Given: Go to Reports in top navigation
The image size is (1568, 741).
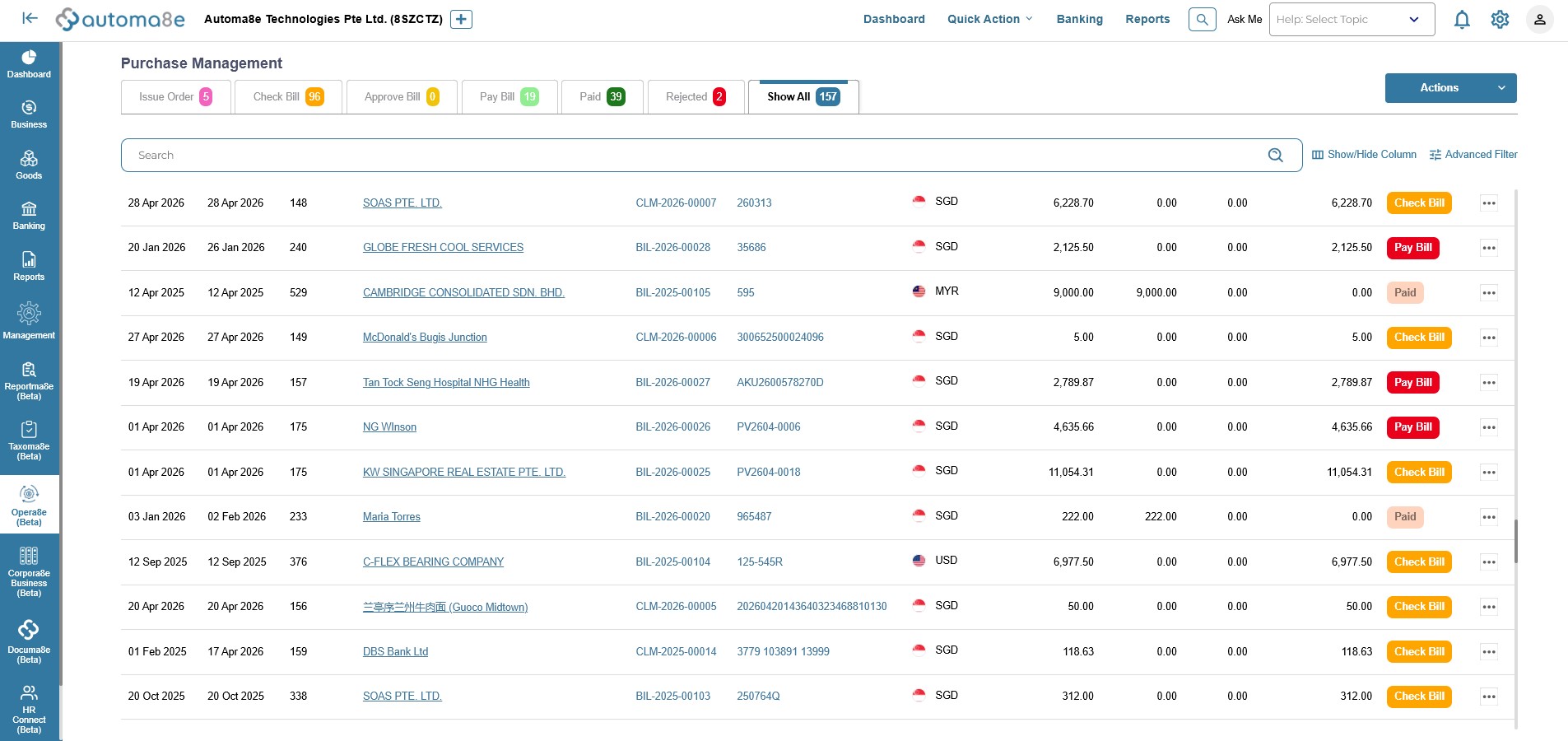Looking at the screenshot, I should point(1147,19).
